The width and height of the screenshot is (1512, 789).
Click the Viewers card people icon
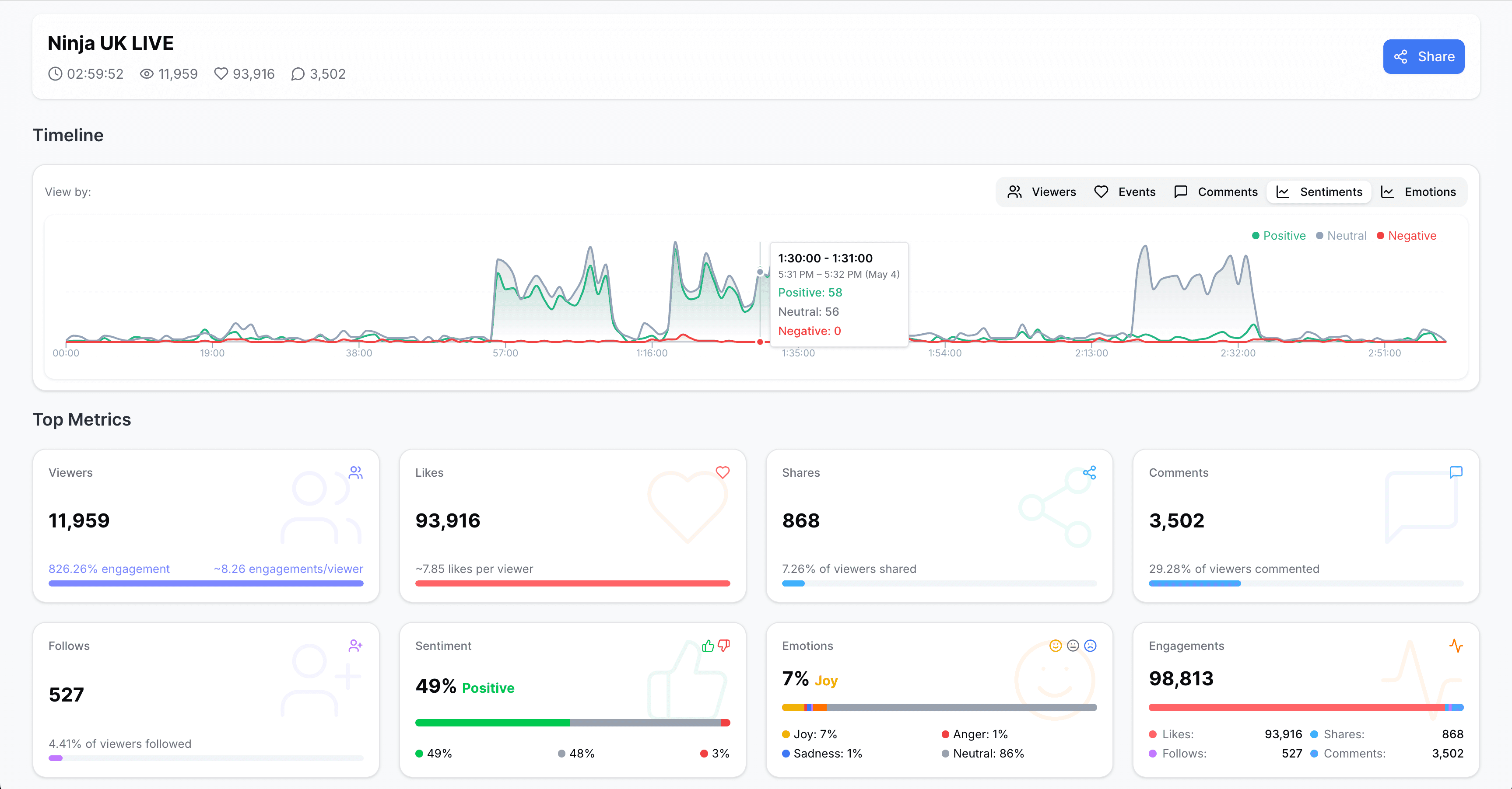coord(355,472)
